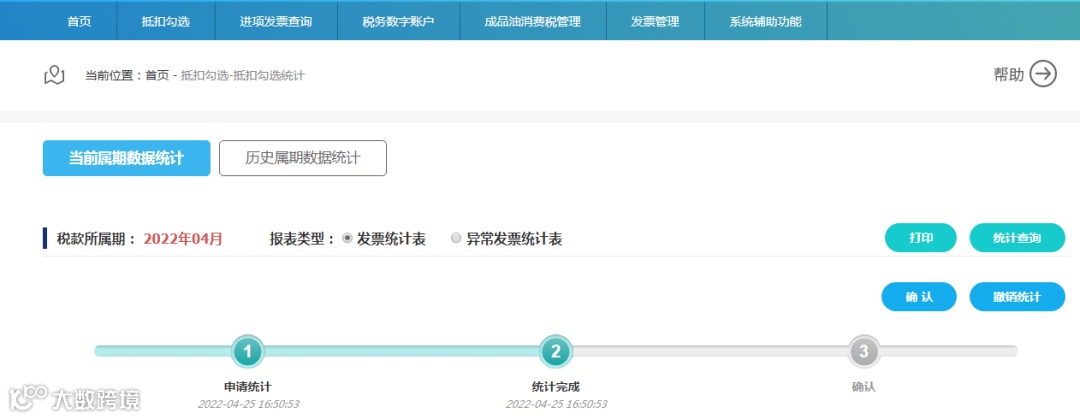Click the 确认 step label under step 3
This screenshot has width=1080, height=419.
pos(864,387)
